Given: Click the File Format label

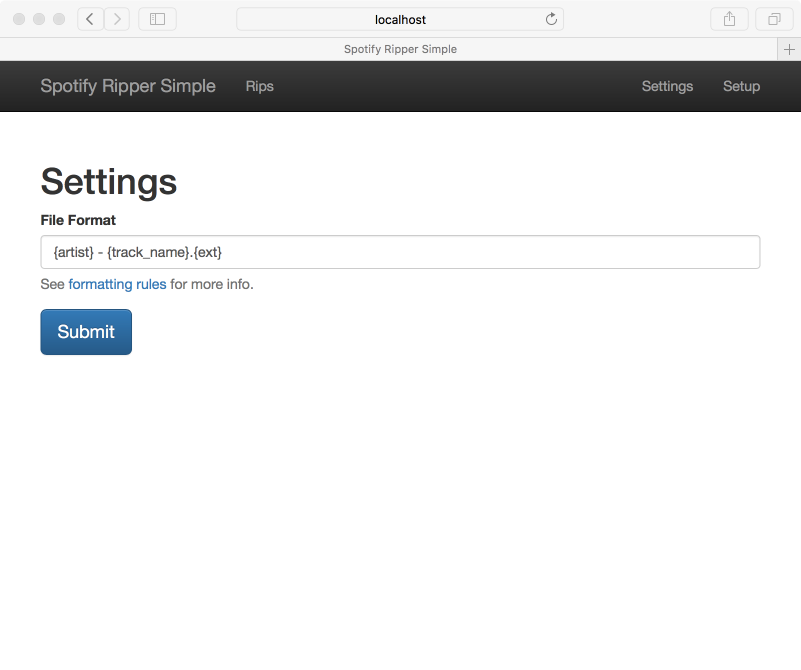Looking at the screenshot, I should tap(78, 220).
